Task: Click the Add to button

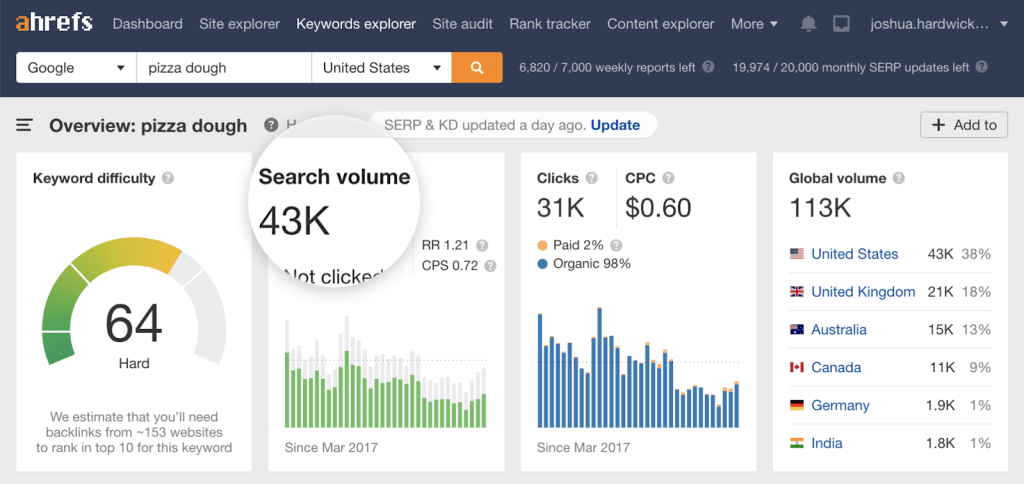Action: click(x=964, y=125)
